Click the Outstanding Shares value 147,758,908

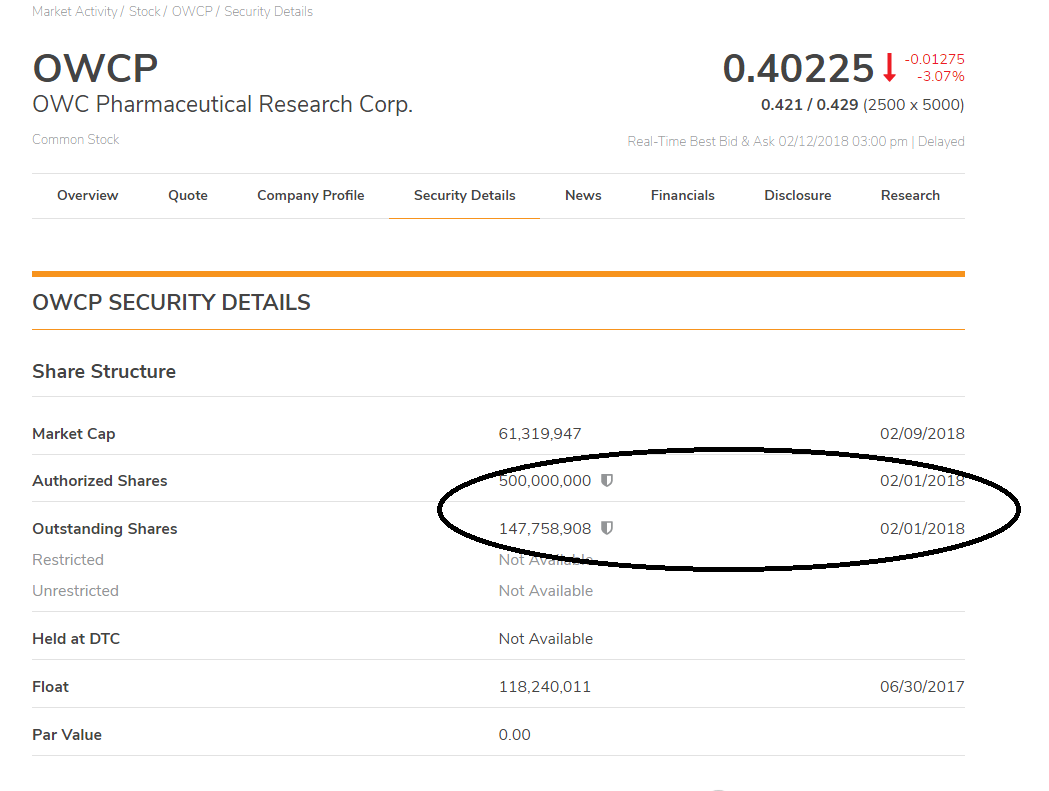click(x=545, y=529)
